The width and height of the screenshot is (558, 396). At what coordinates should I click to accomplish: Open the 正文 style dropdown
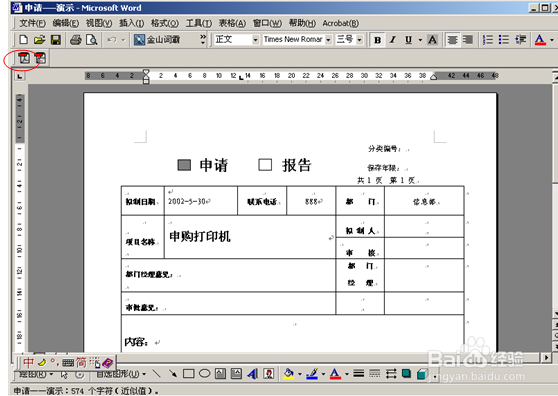pos(256,40)
